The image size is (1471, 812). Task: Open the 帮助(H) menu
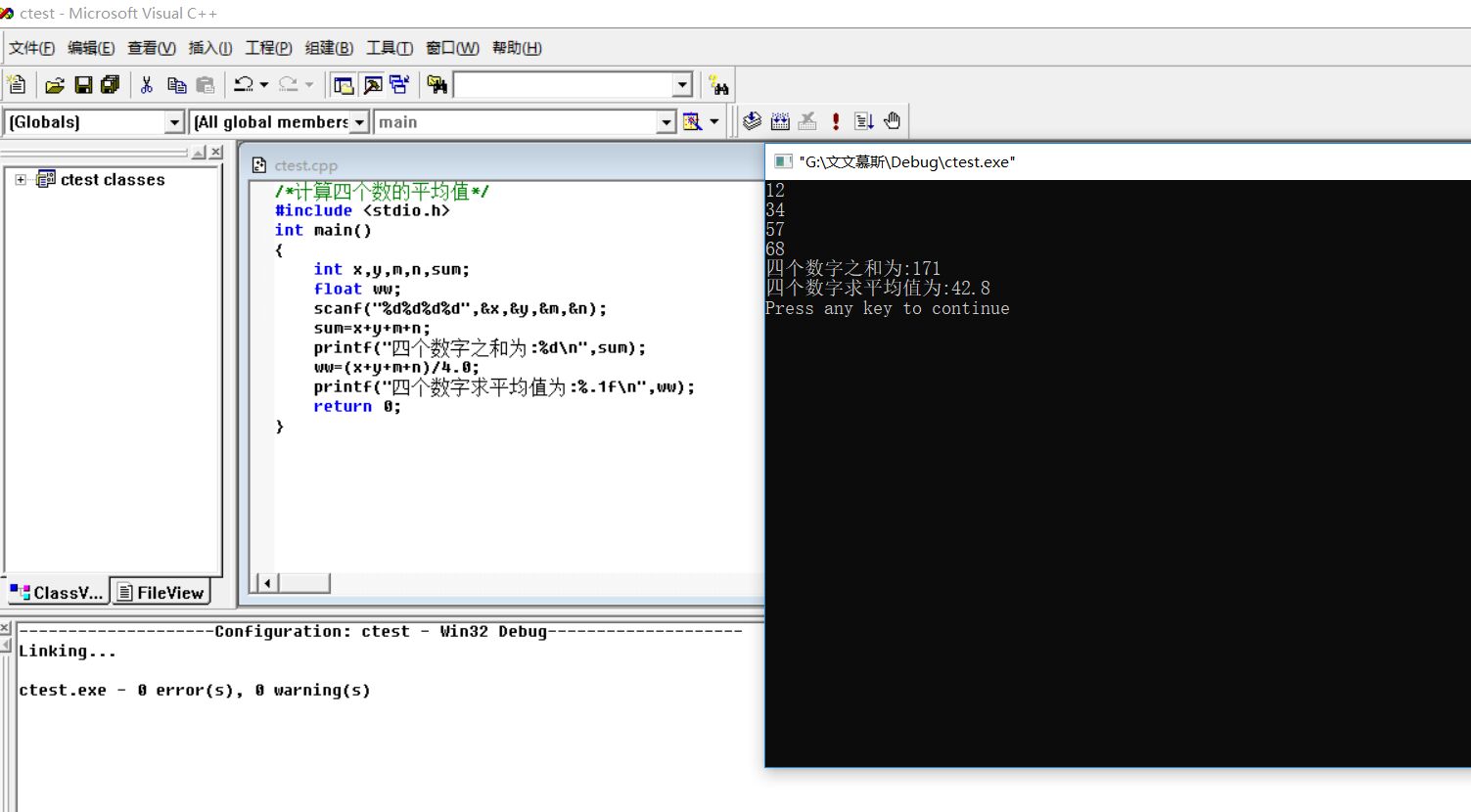point(517,48)
